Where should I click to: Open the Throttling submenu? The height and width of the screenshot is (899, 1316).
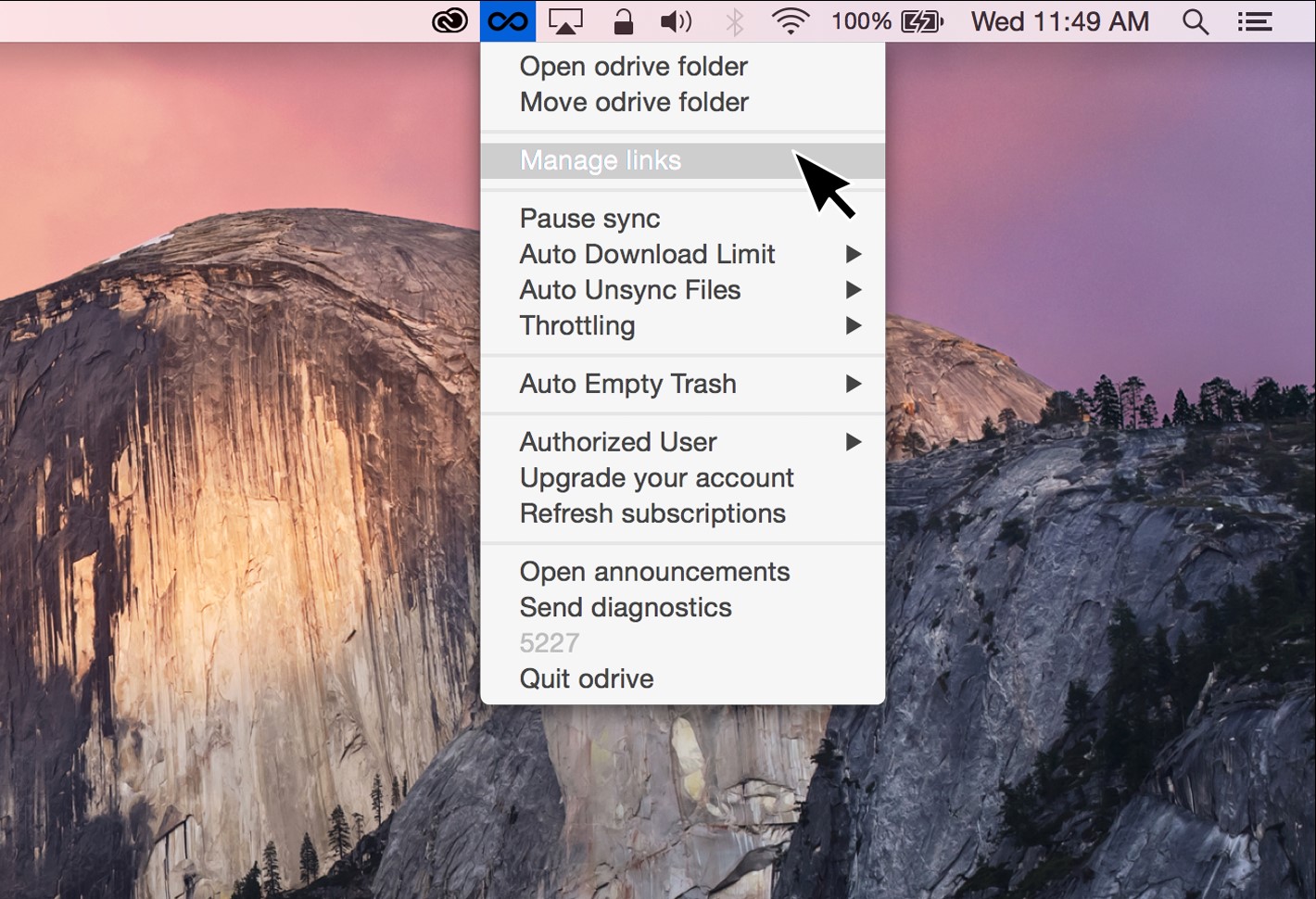tap(576, 325)
